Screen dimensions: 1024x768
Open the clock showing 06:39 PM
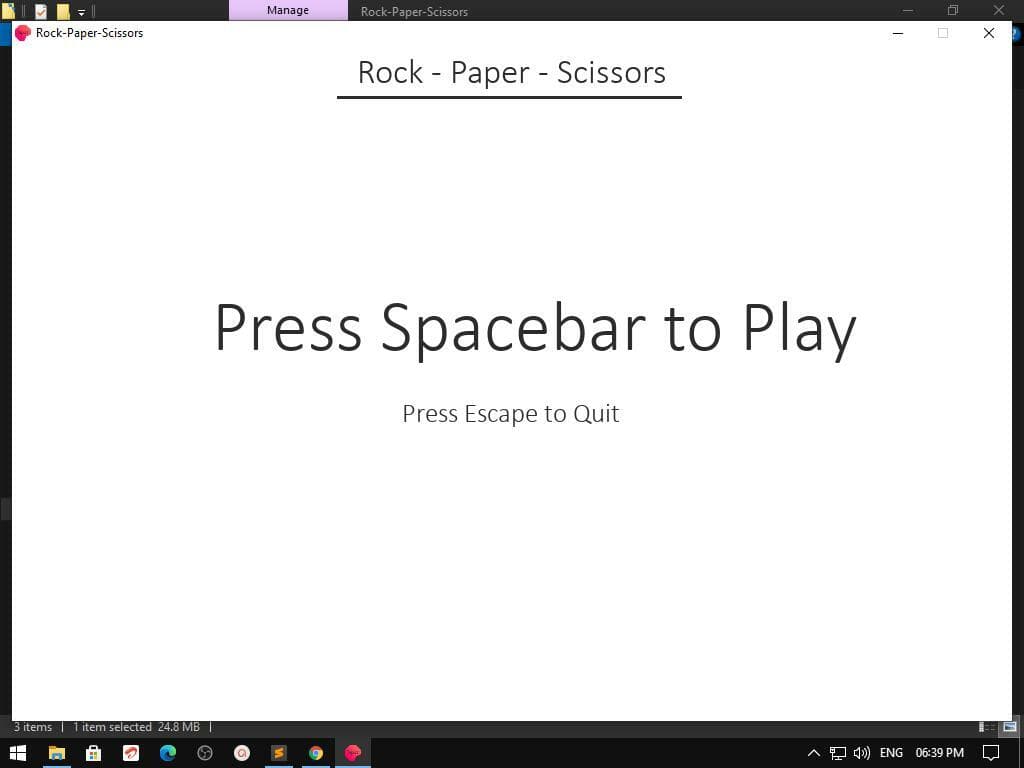point(940,753)
